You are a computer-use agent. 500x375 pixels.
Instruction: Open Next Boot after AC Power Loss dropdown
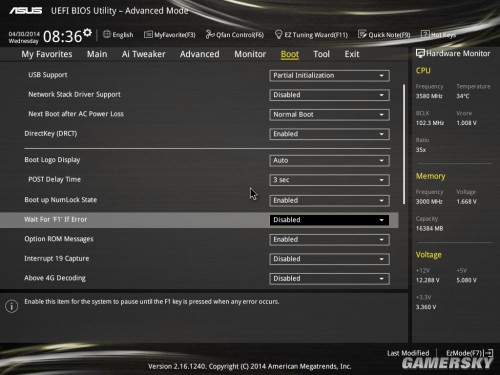point(329,115)
